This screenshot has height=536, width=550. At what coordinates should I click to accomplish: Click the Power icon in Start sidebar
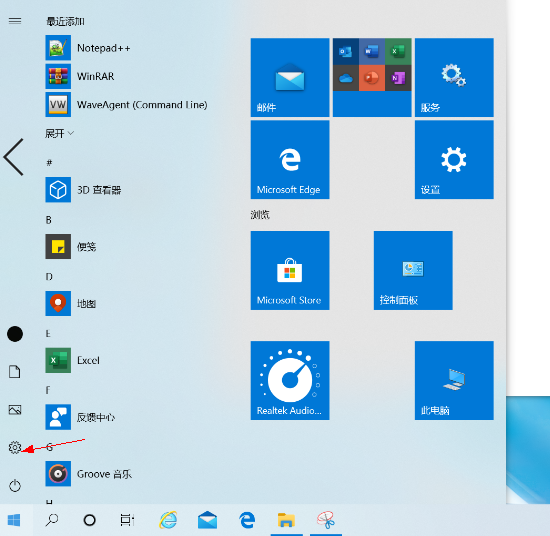pos(15,485)
